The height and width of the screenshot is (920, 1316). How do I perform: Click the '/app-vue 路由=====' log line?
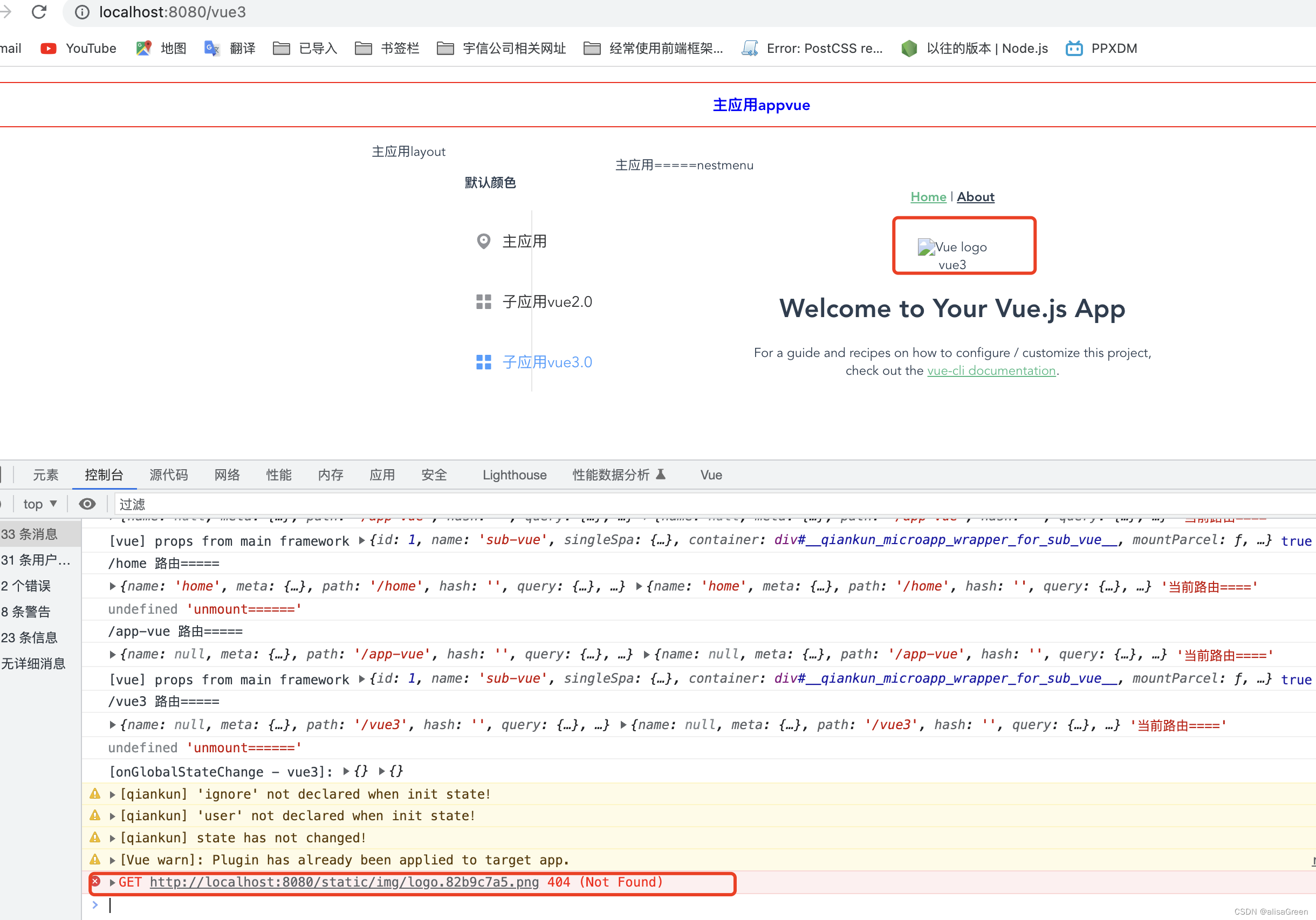(x=175, y=631)
